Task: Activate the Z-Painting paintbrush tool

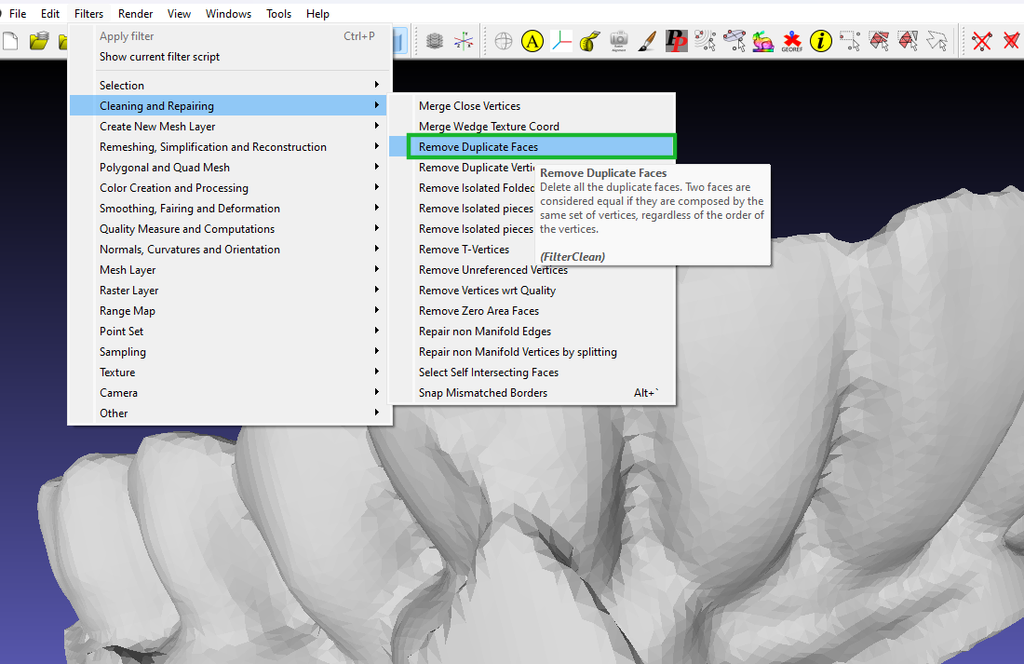Action: pyautogui.click(x=647, y=41)
